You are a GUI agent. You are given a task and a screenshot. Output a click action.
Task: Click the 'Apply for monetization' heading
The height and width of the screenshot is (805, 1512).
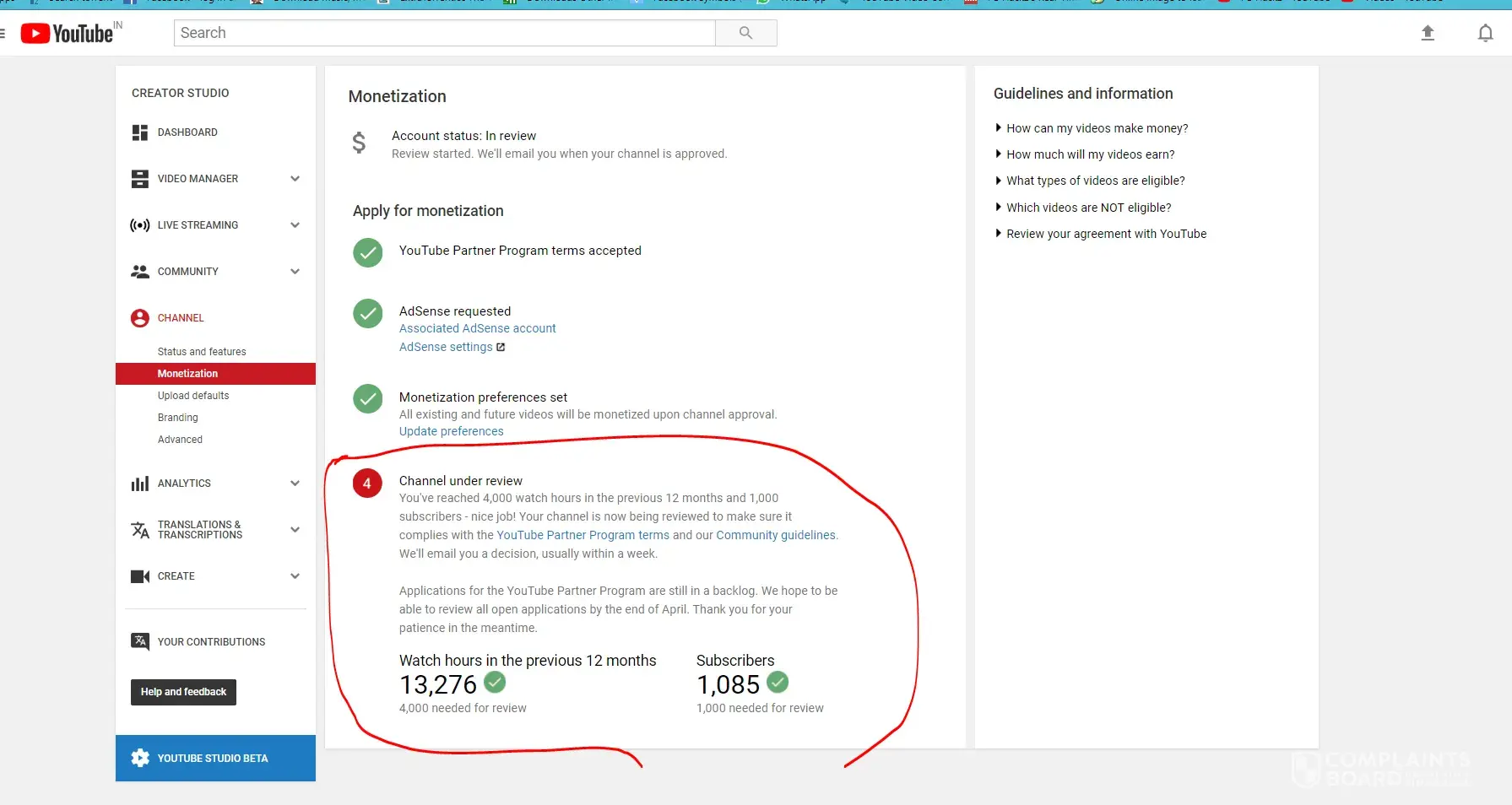click(x=428, y=211)
